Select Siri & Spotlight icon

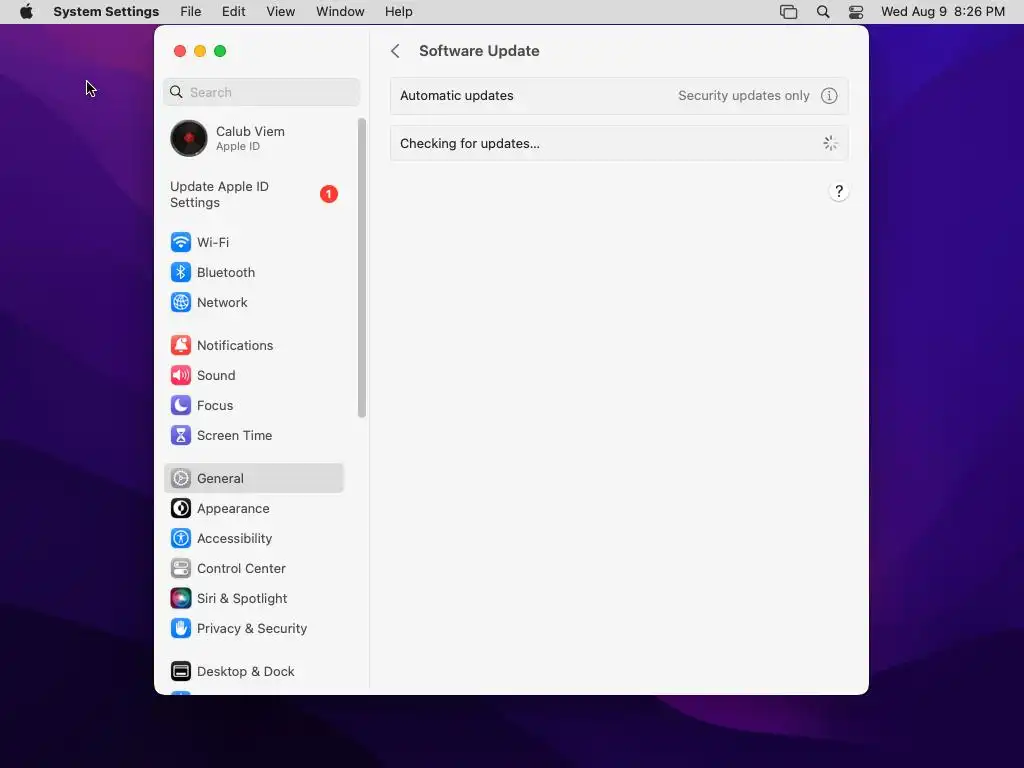click(181, 599)
